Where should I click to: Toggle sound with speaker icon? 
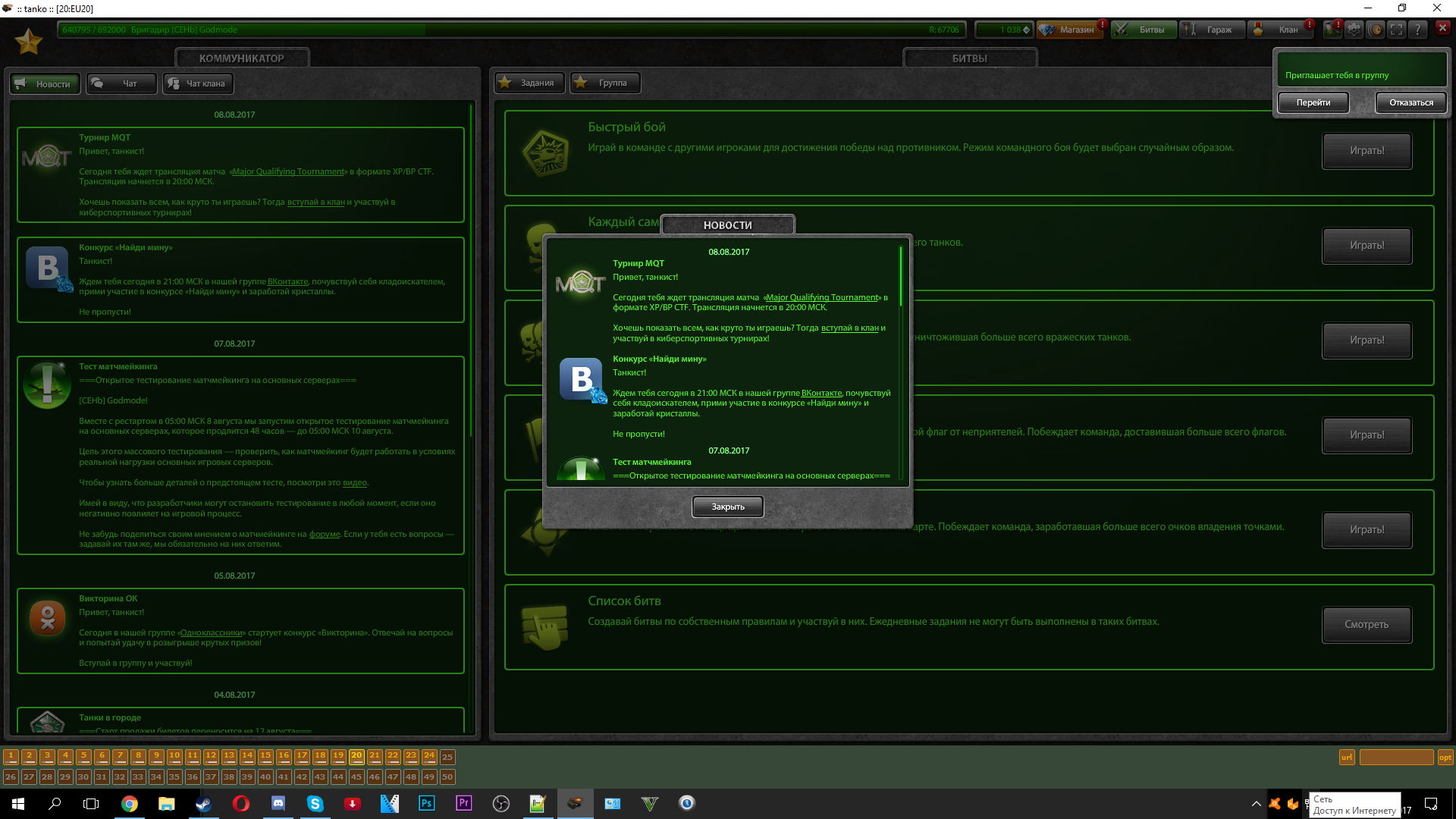click(1375, 30)
